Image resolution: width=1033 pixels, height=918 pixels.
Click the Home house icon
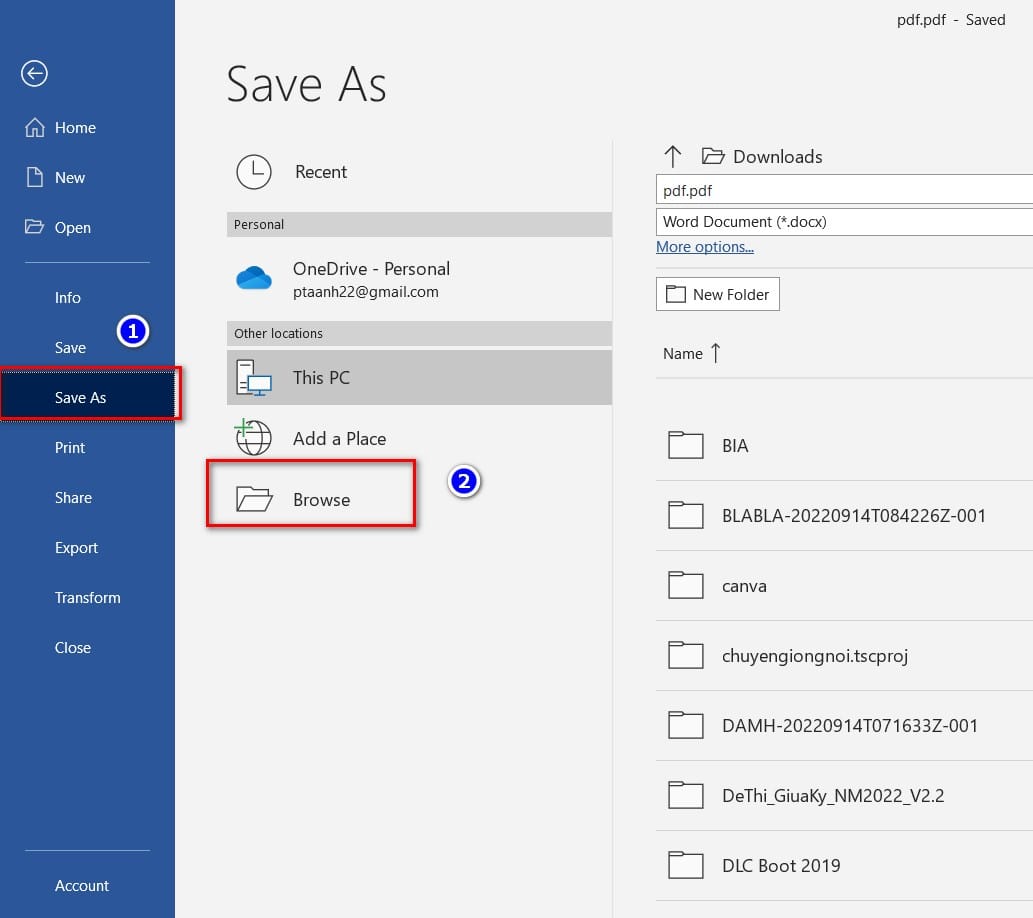(35, 127)
